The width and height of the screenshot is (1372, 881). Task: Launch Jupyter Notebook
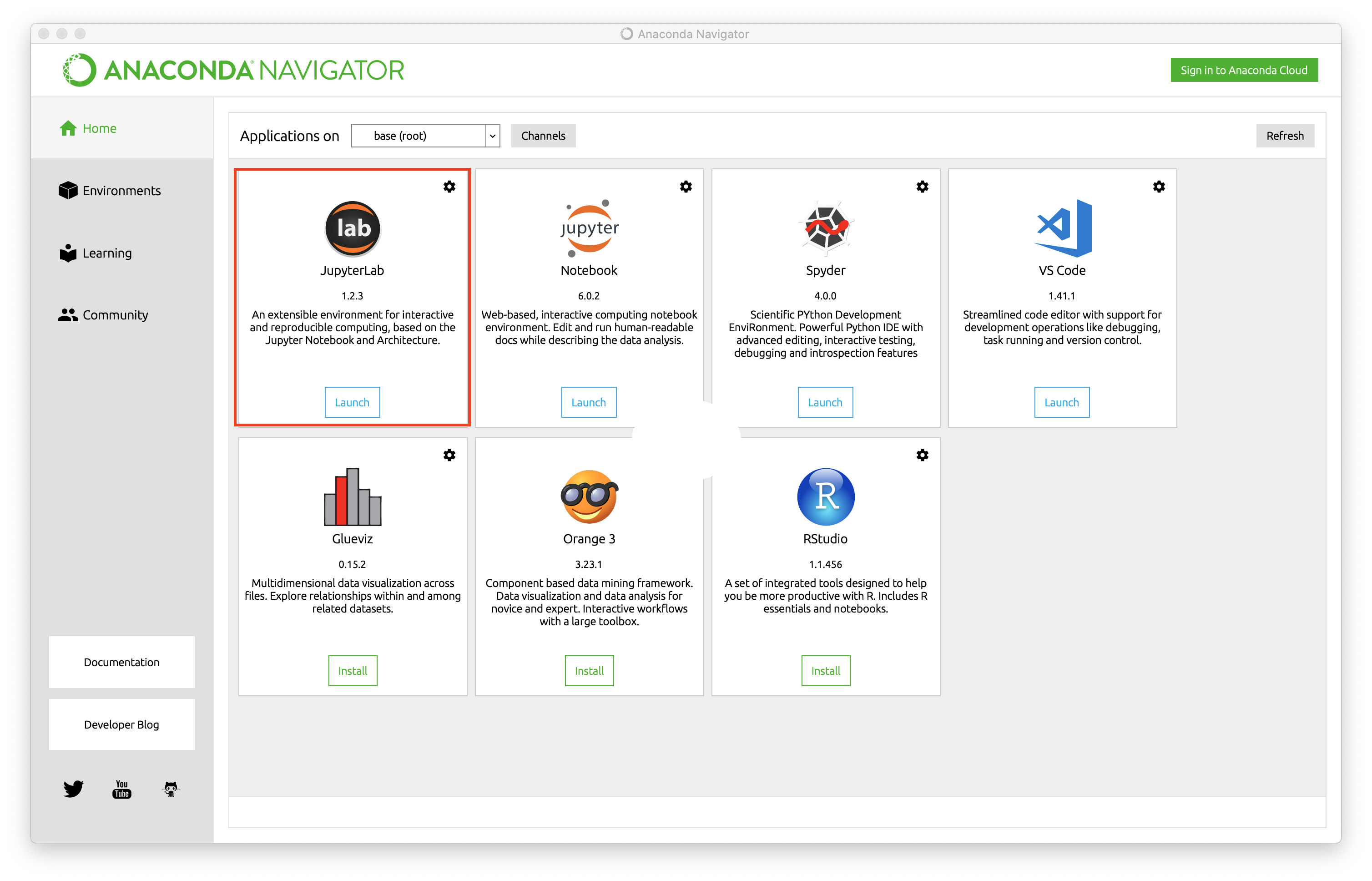589,402
